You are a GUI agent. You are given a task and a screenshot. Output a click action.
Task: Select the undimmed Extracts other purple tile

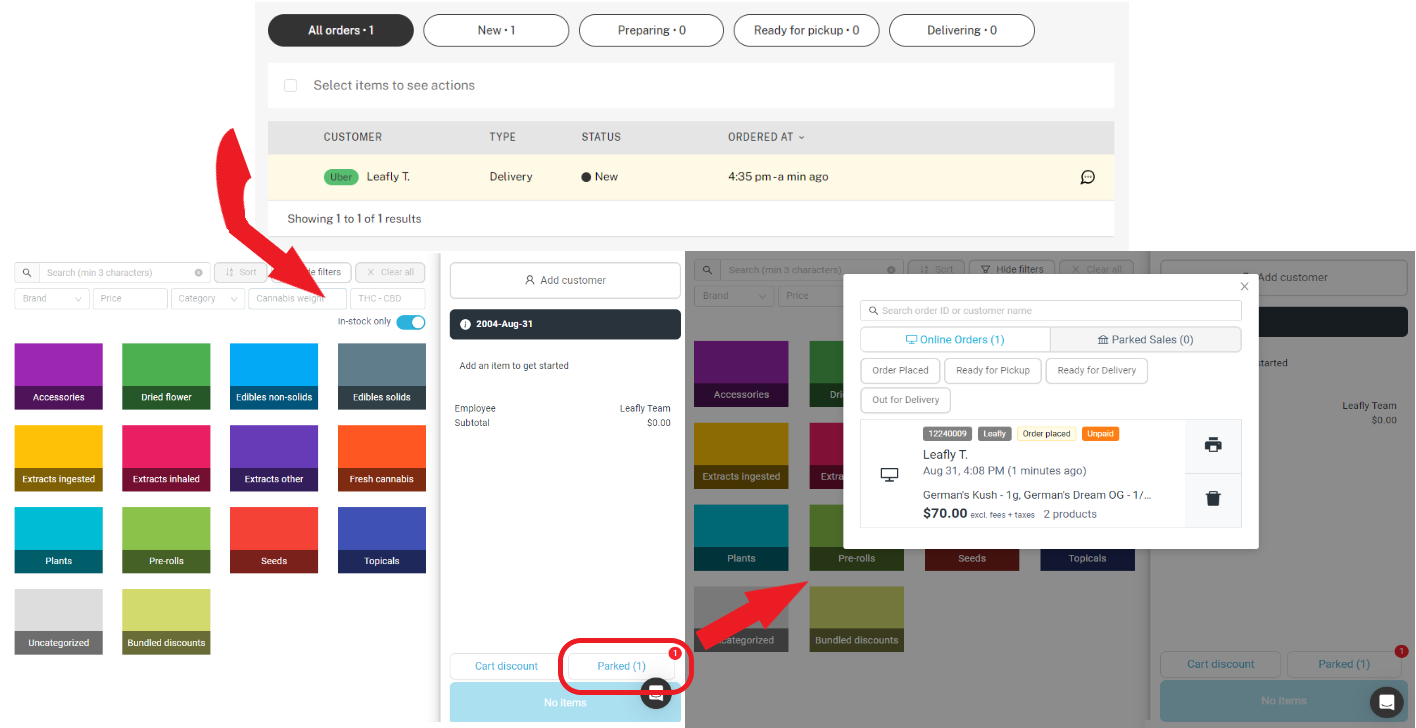[274, 458]
